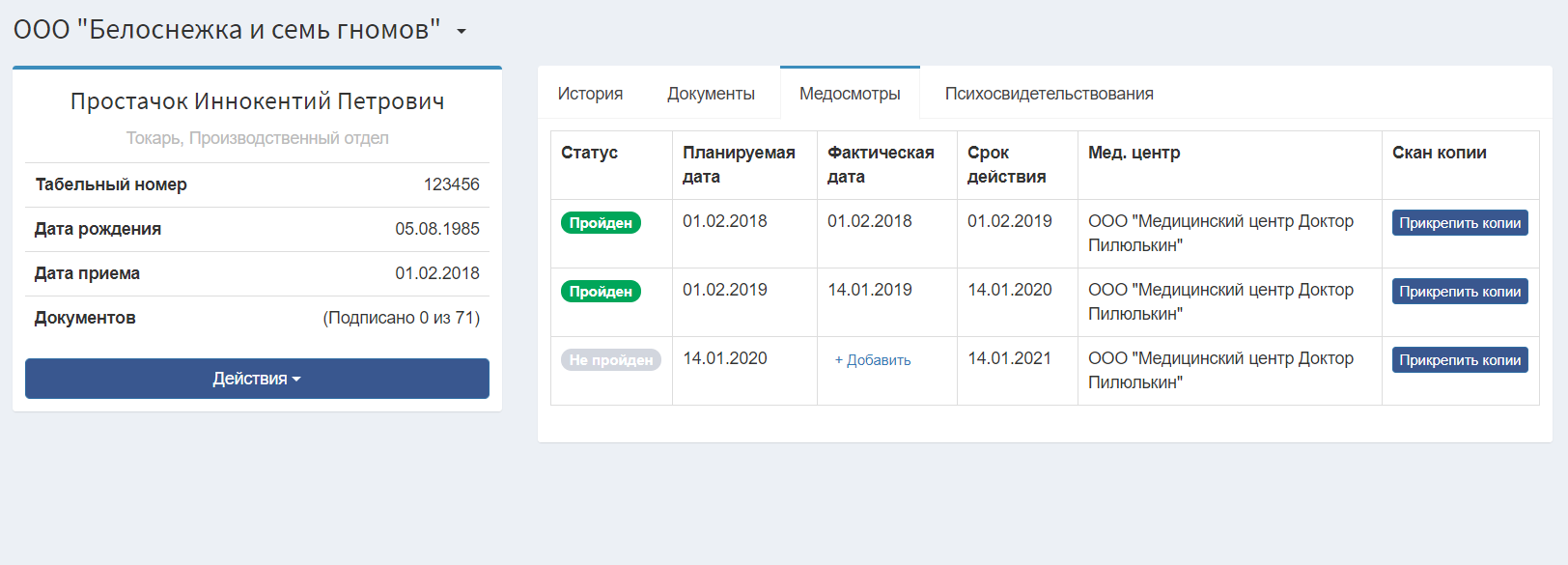Click the second Пройден status badge
This screenshot has height=565, width=1568.
coord(601,292)
